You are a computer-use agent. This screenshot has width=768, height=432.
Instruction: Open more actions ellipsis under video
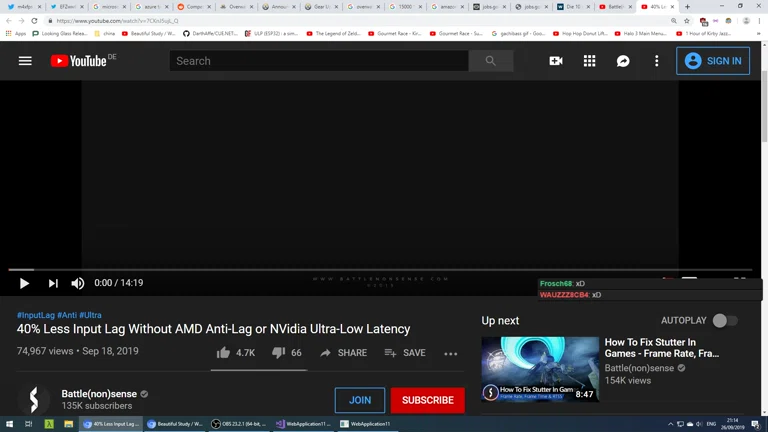coord(451,354)
